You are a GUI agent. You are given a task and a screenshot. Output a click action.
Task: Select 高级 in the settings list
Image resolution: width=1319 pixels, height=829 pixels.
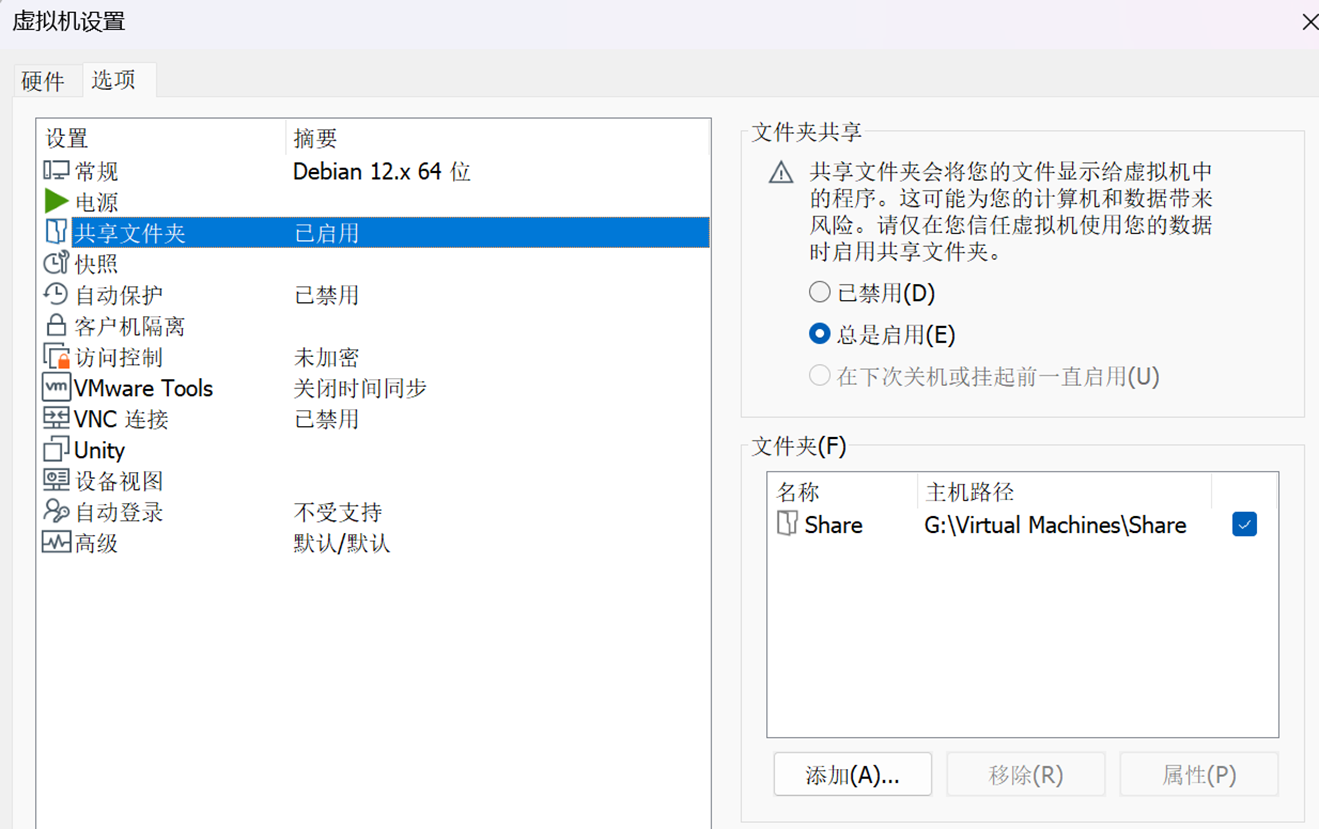pyautogui.click(x=96, y=544)
